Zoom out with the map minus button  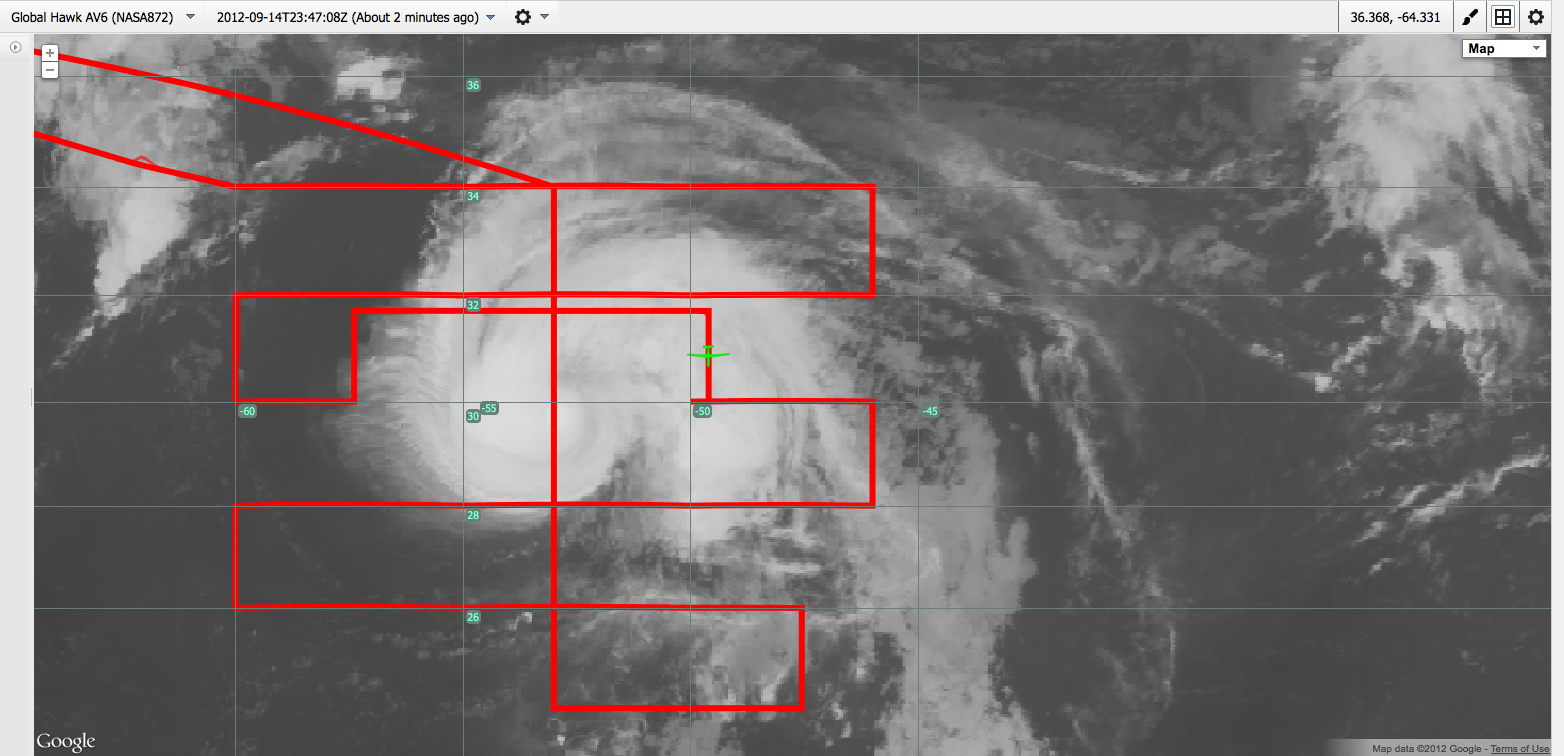(x=50, y=70)
